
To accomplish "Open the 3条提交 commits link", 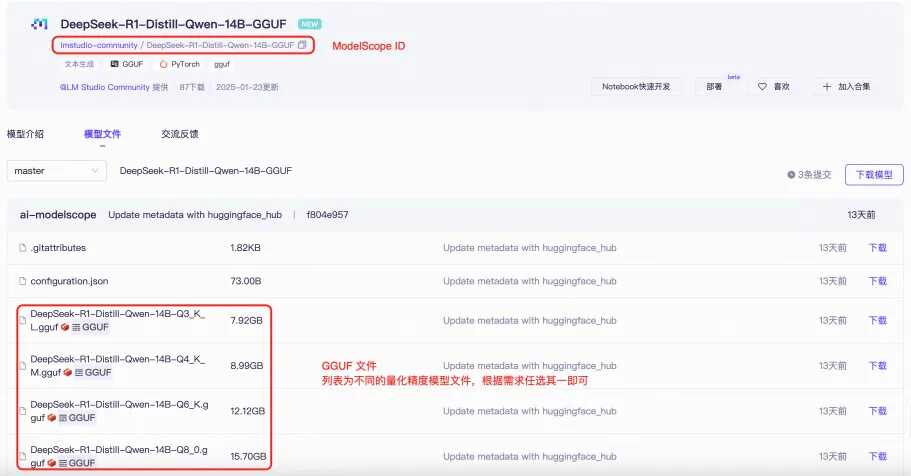I will point(815,174).
